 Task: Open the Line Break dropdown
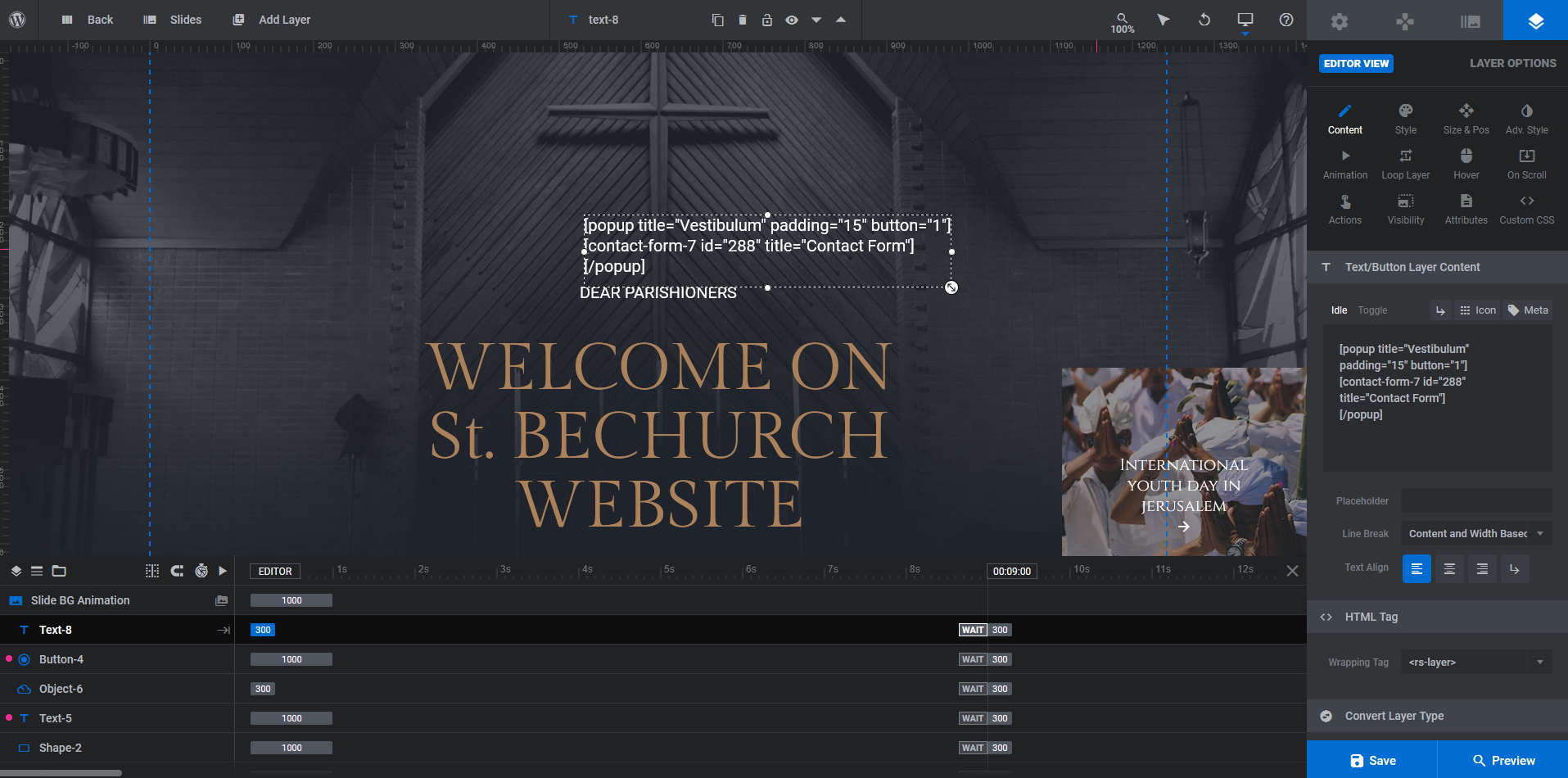coord(1476,533)
